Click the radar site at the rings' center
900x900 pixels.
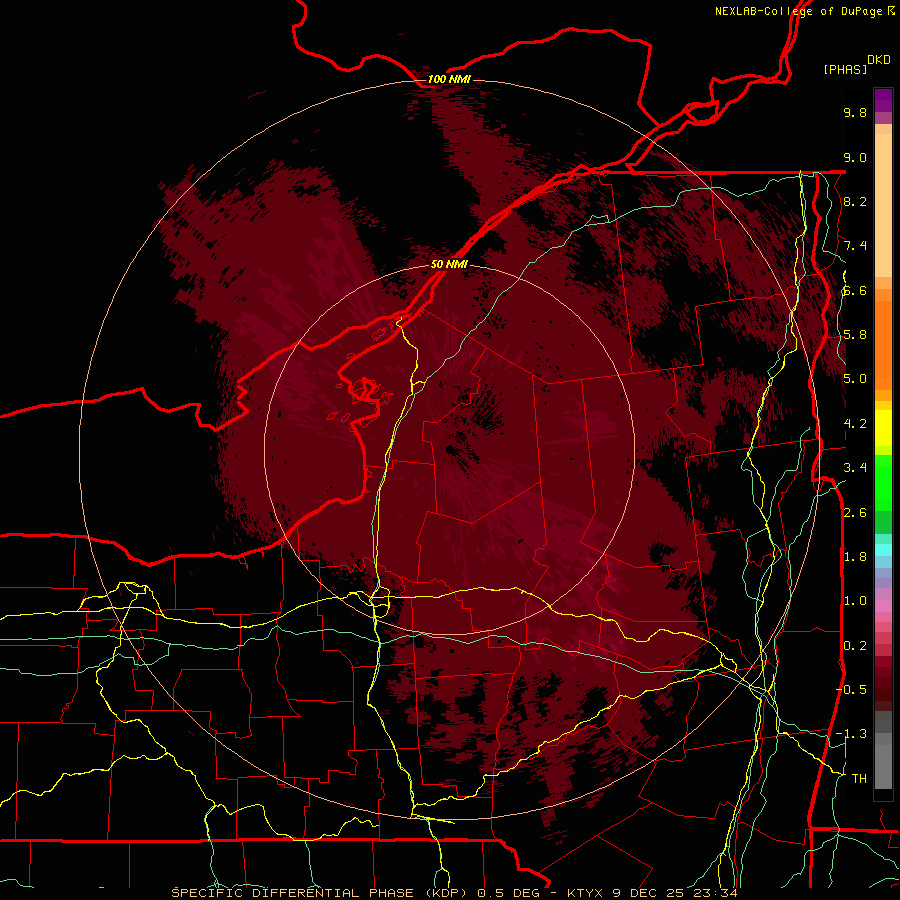coord(449,449)
